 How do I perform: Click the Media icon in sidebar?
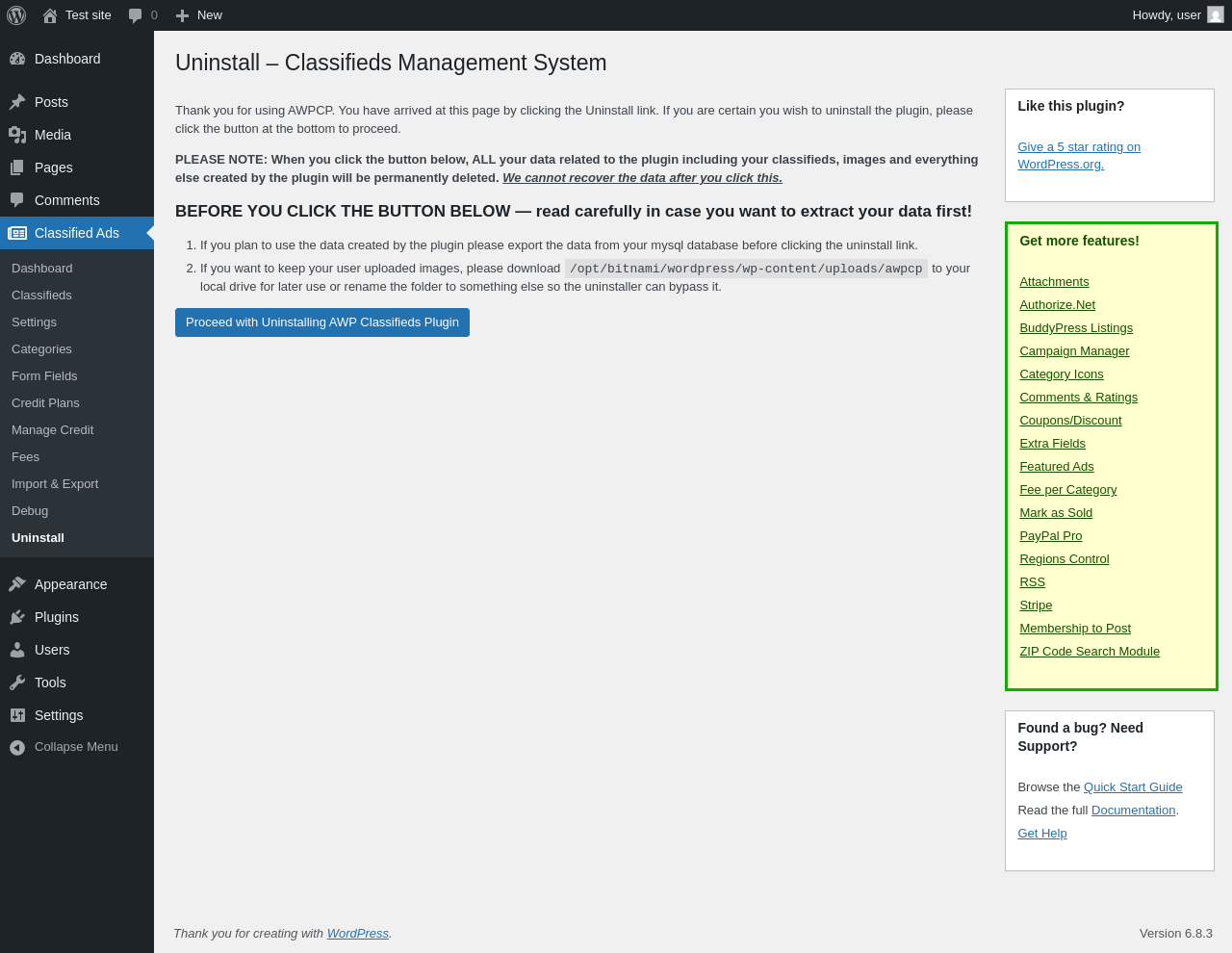pos(17,135)
